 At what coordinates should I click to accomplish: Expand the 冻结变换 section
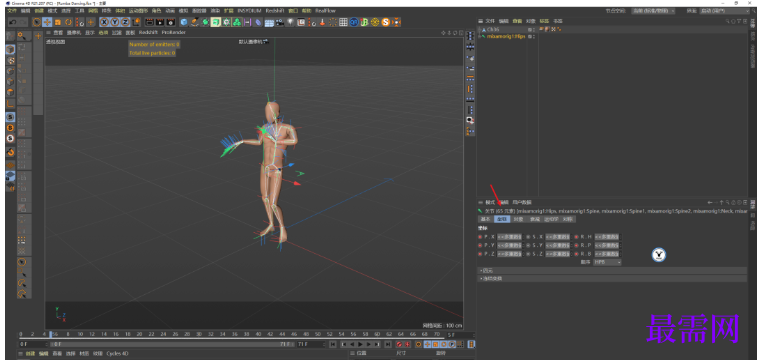(x=612, y=278)
